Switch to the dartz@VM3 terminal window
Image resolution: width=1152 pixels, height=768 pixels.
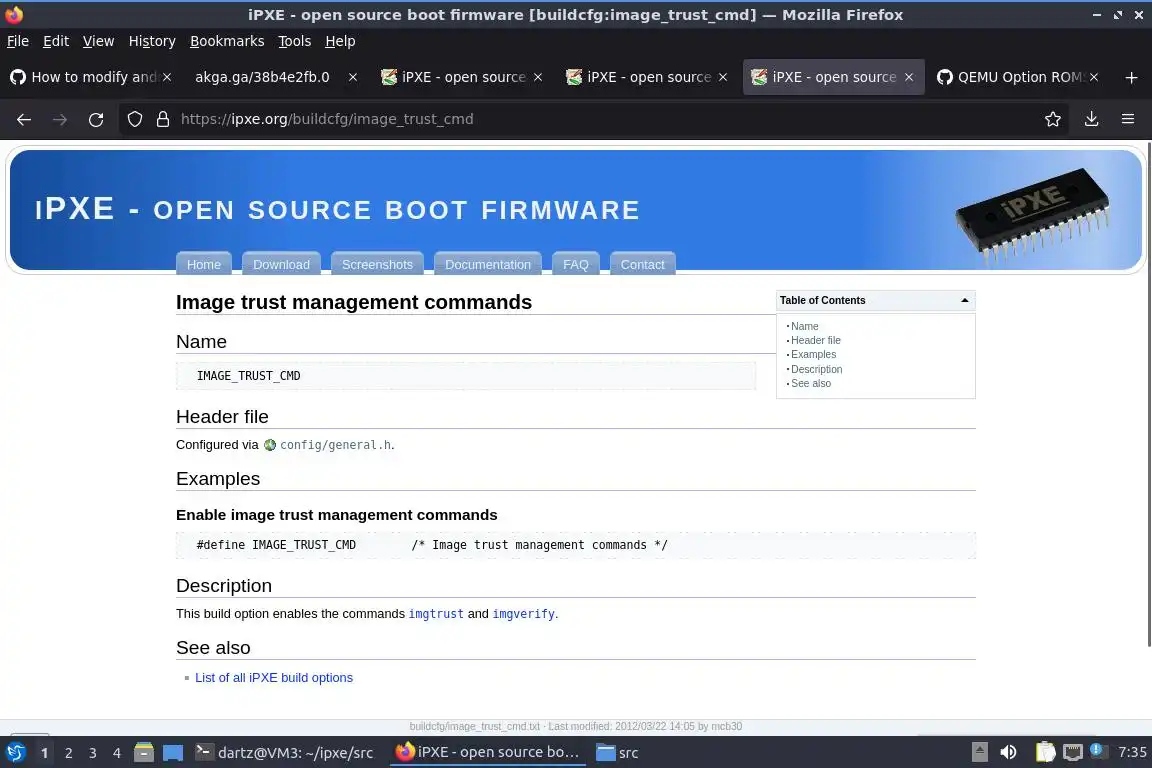coord(285,753)
